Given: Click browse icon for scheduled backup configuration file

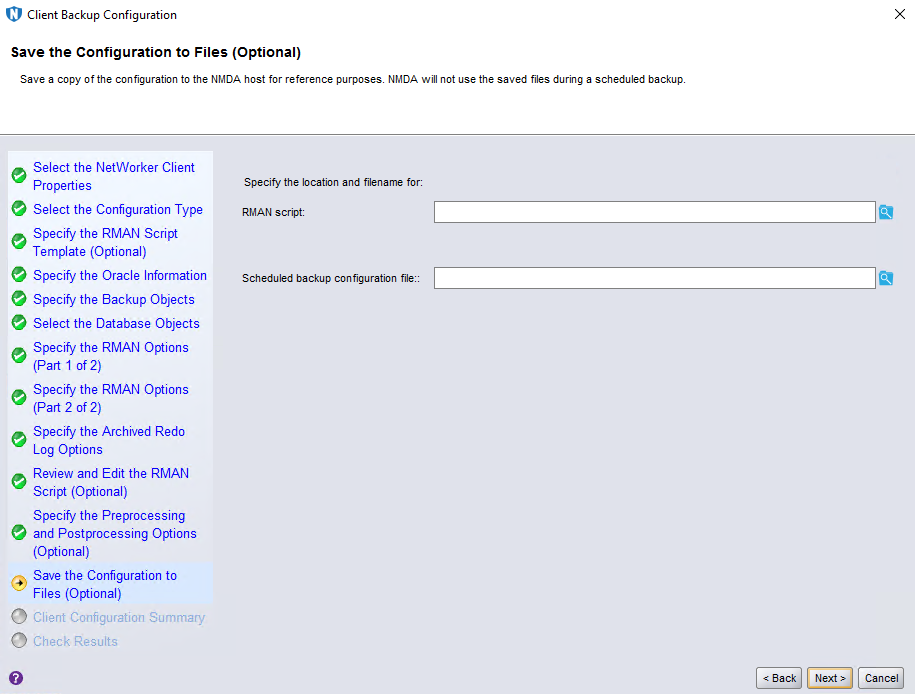Looking at the screenshot, I should coord(885,278).
